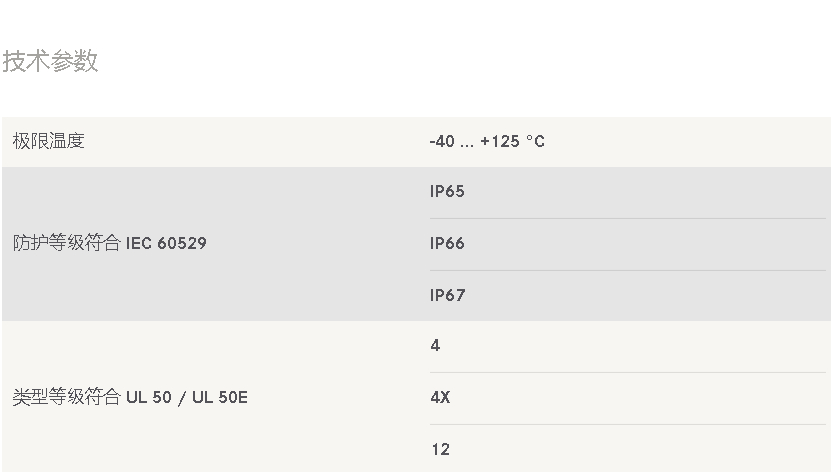Select the 防护等级符合 IEC 60529 label

(x=110, y=243)
